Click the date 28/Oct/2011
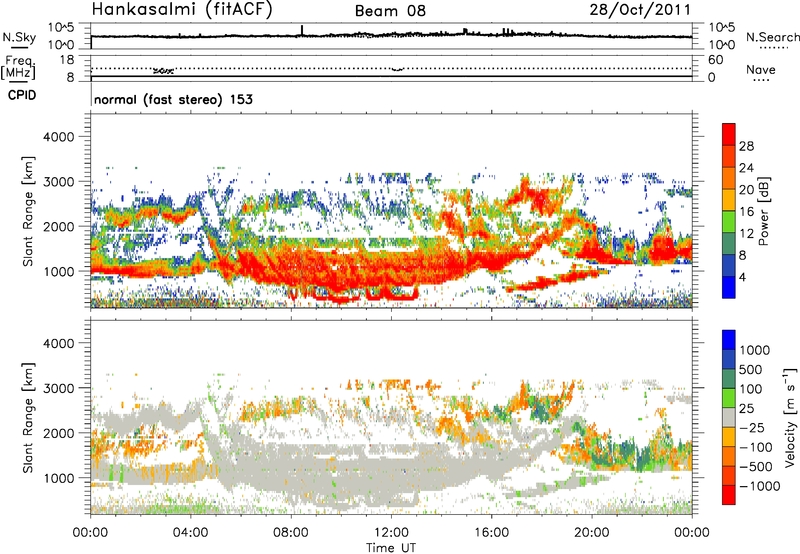 click(x=640, y=10)
